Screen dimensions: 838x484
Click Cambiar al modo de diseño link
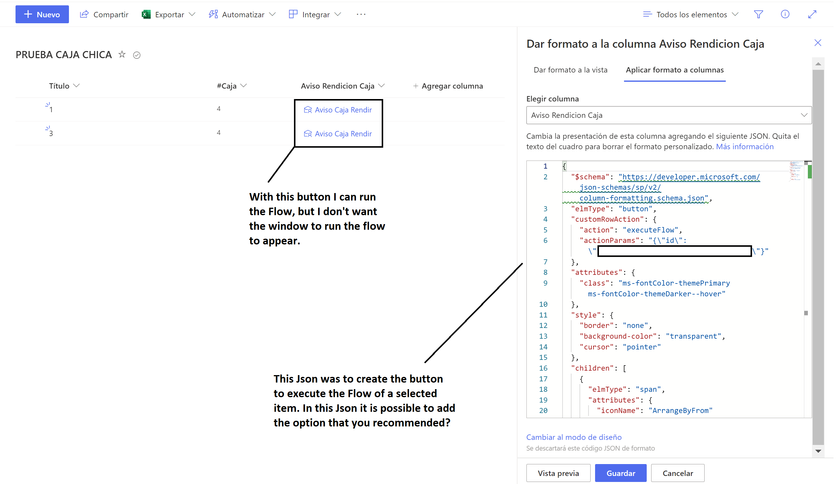point(573,437)
